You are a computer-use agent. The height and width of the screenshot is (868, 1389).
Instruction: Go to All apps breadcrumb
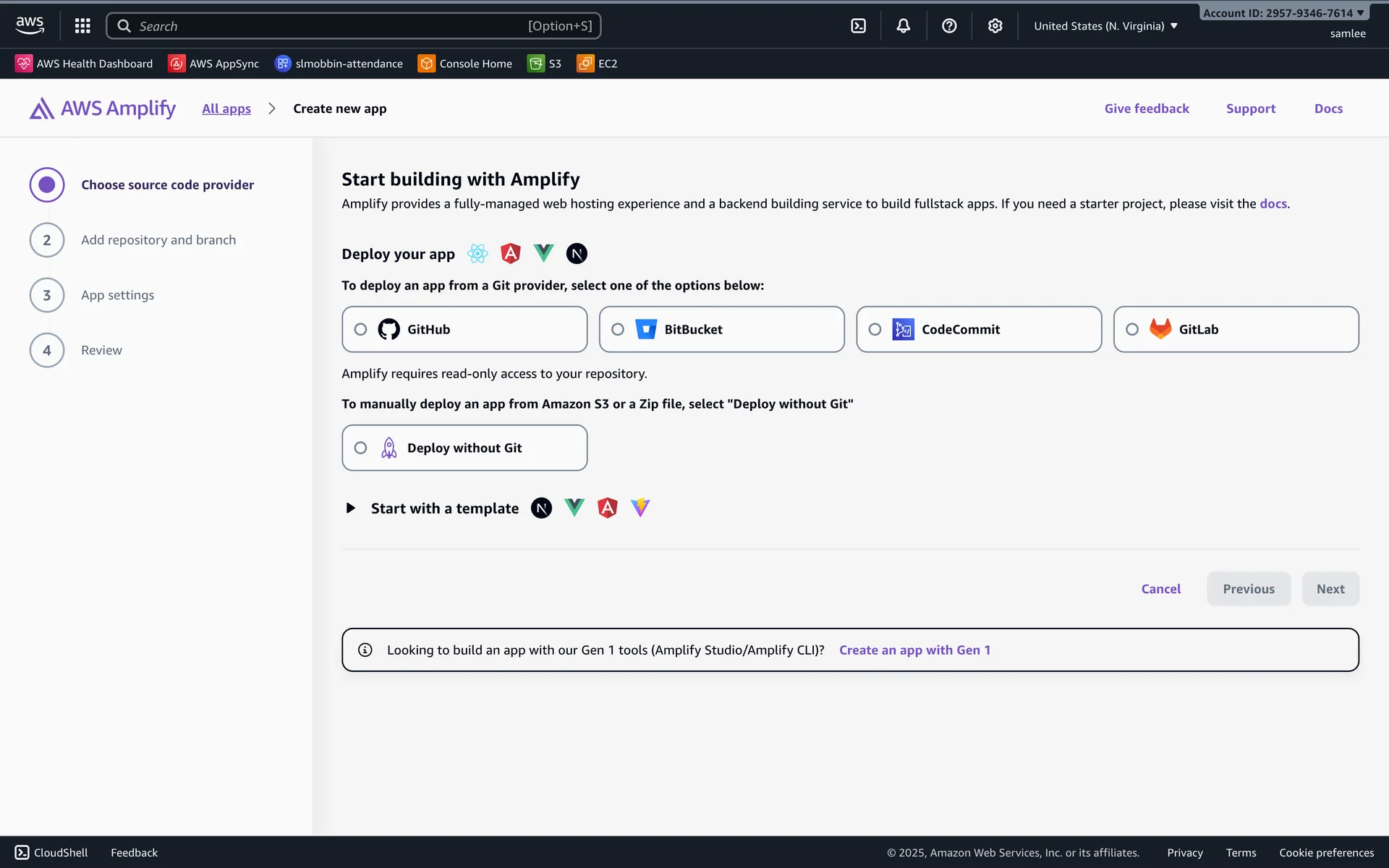coord(226,109)
